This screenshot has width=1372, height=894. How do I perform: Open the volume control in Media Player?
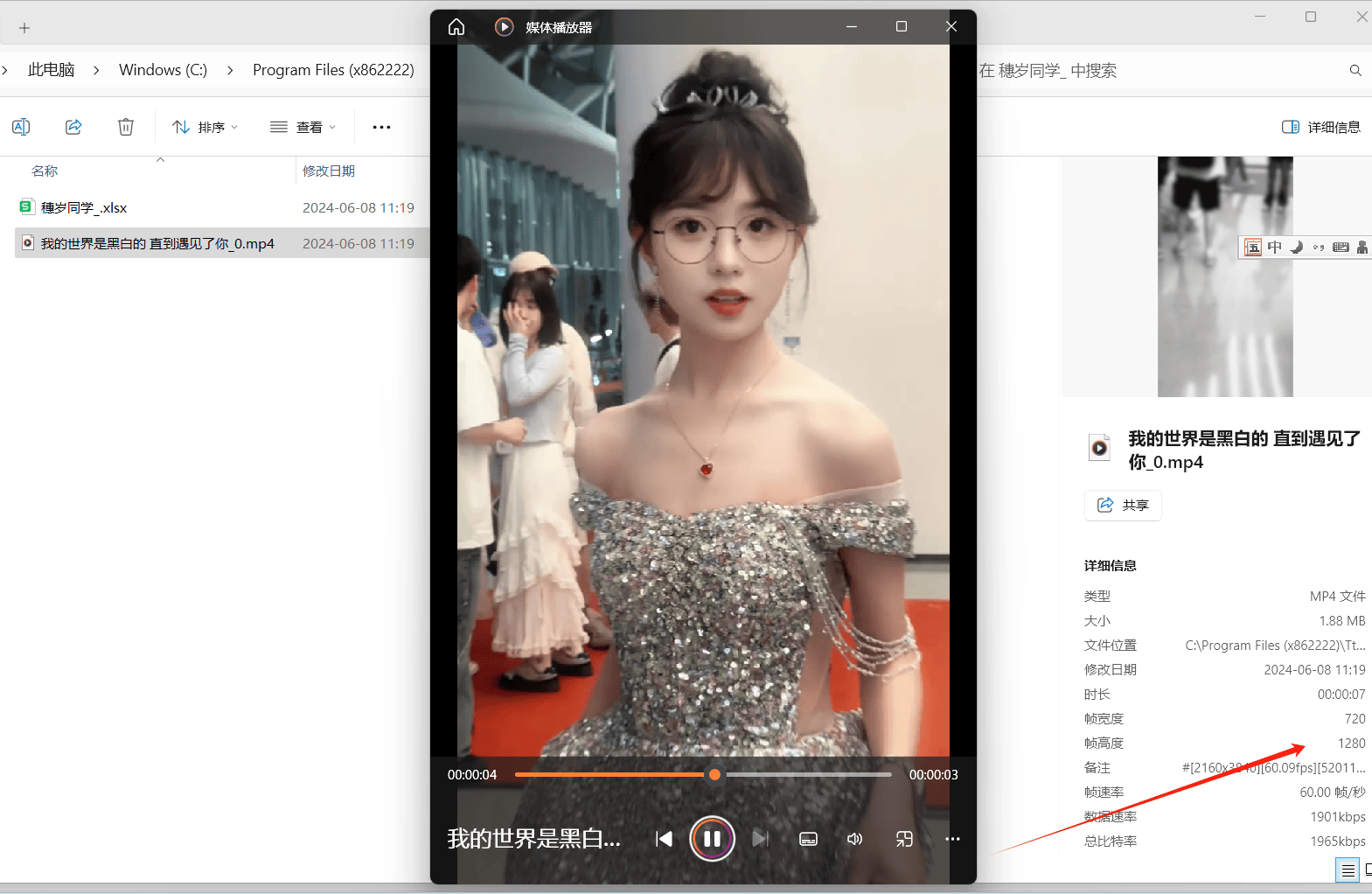coord(855,839)
